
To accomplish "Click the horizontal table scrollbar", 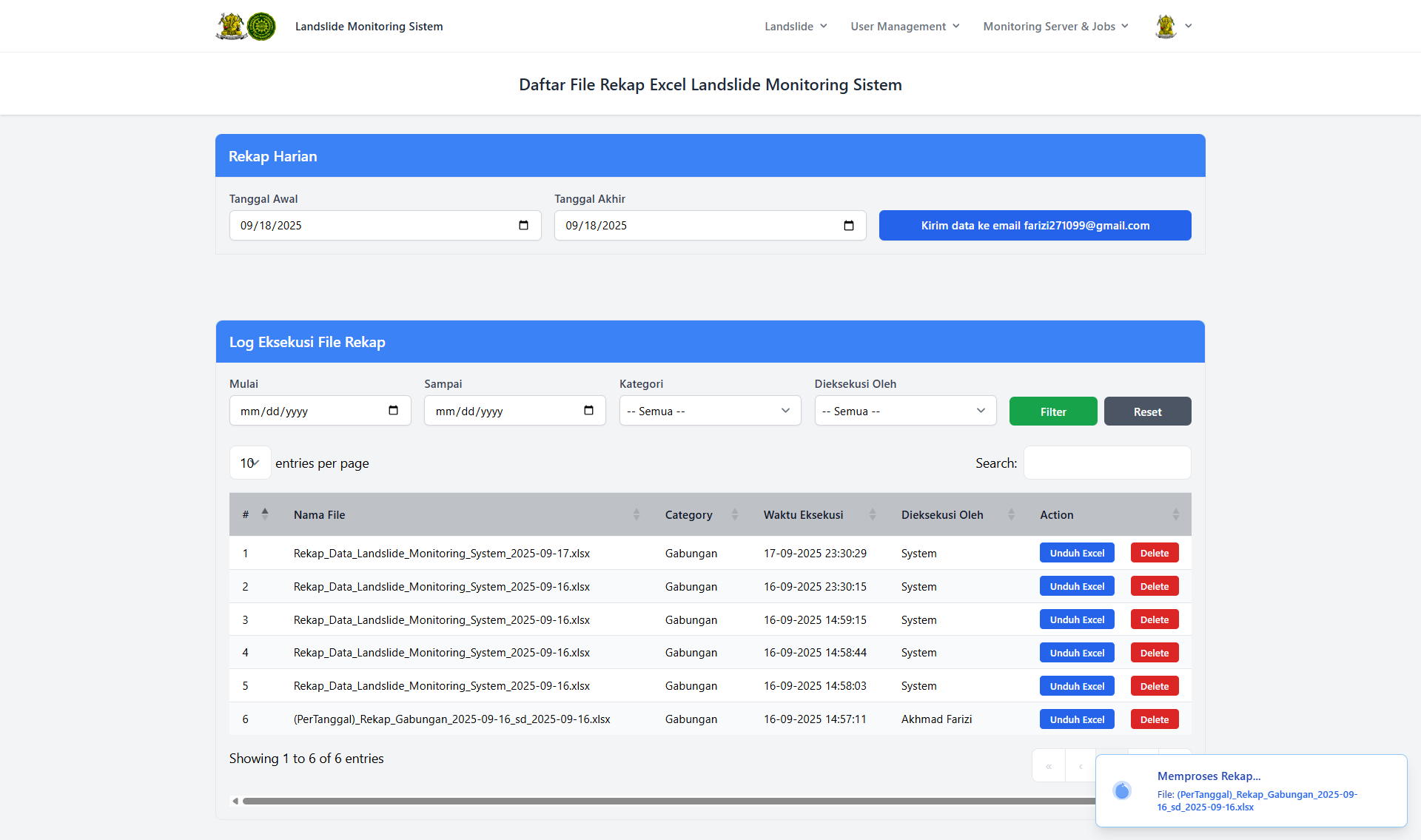I will click(x=666, y=801).
